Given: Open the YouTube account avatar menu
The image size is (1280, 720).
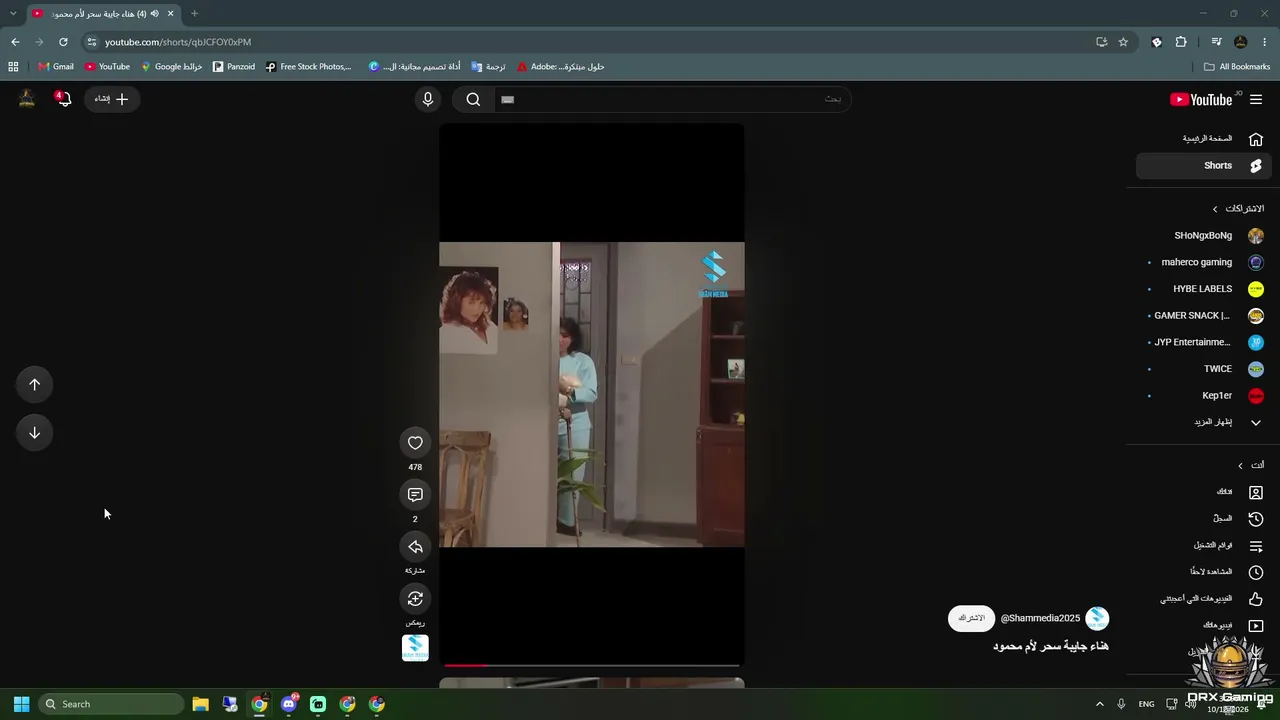Looking at the screenshot, I should (x=27, y=98).
